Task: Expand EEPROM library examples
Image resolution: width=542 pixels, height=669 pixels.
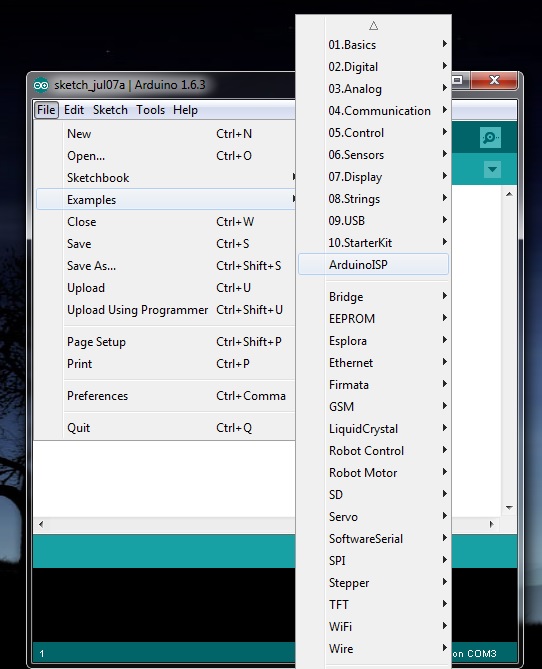Action: [373, 319]
